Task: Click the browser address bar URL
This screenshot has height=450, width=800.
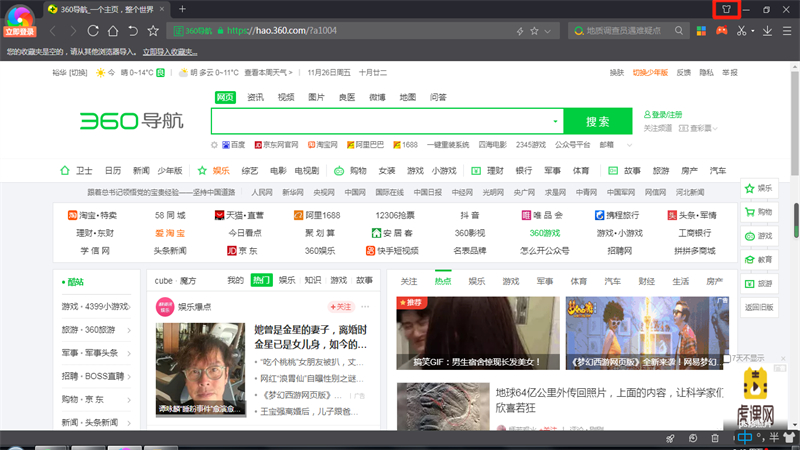Action: (x=282, y=31)
